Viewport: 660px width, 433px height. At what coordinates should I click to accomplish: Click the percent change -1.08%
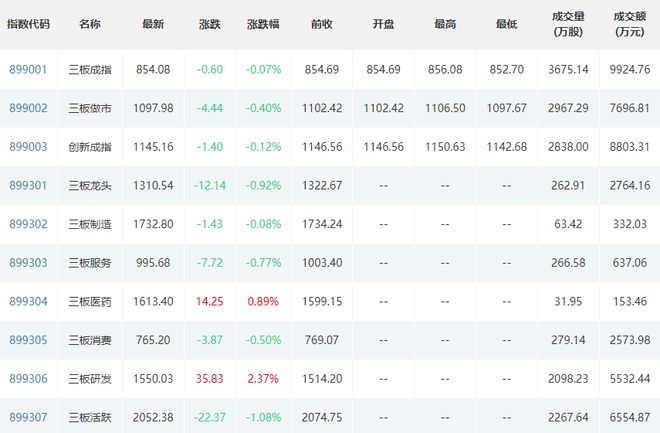click(x=263, y=417)
